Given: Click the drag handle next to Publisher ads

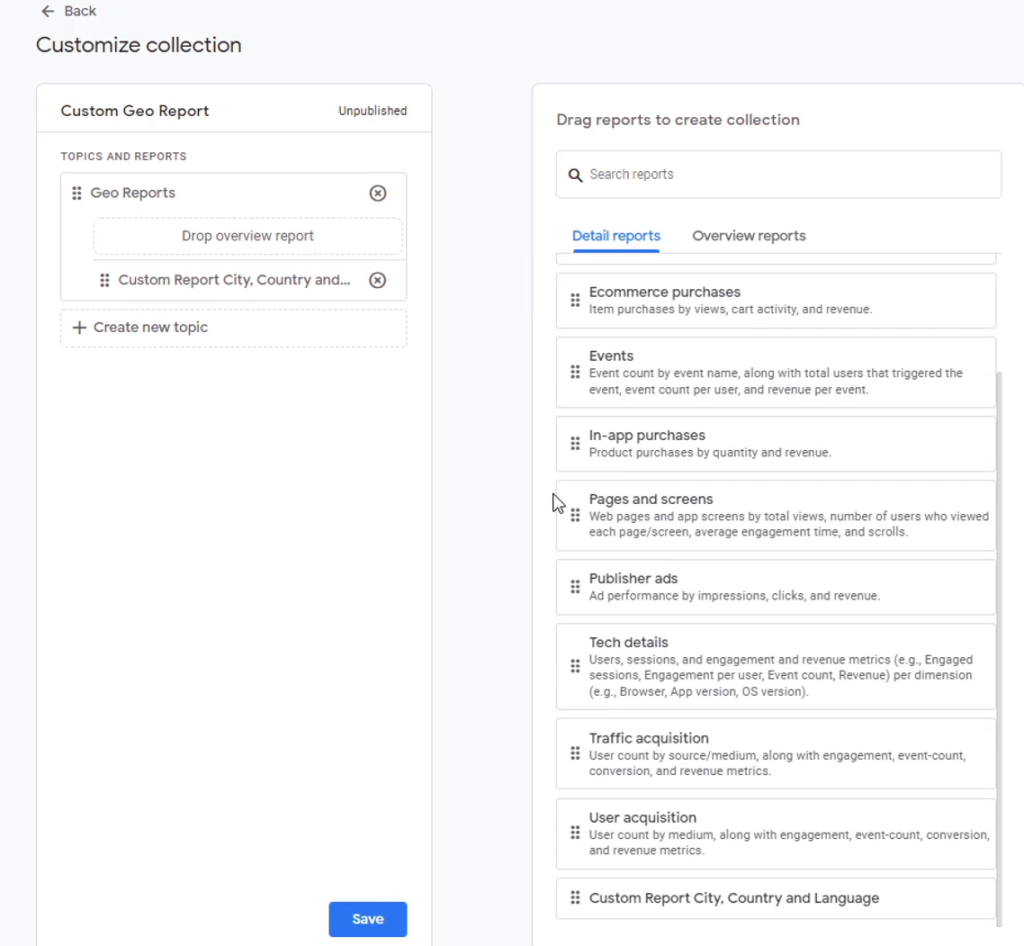Looking at the screenshot, I should click(x=575, y=586).
